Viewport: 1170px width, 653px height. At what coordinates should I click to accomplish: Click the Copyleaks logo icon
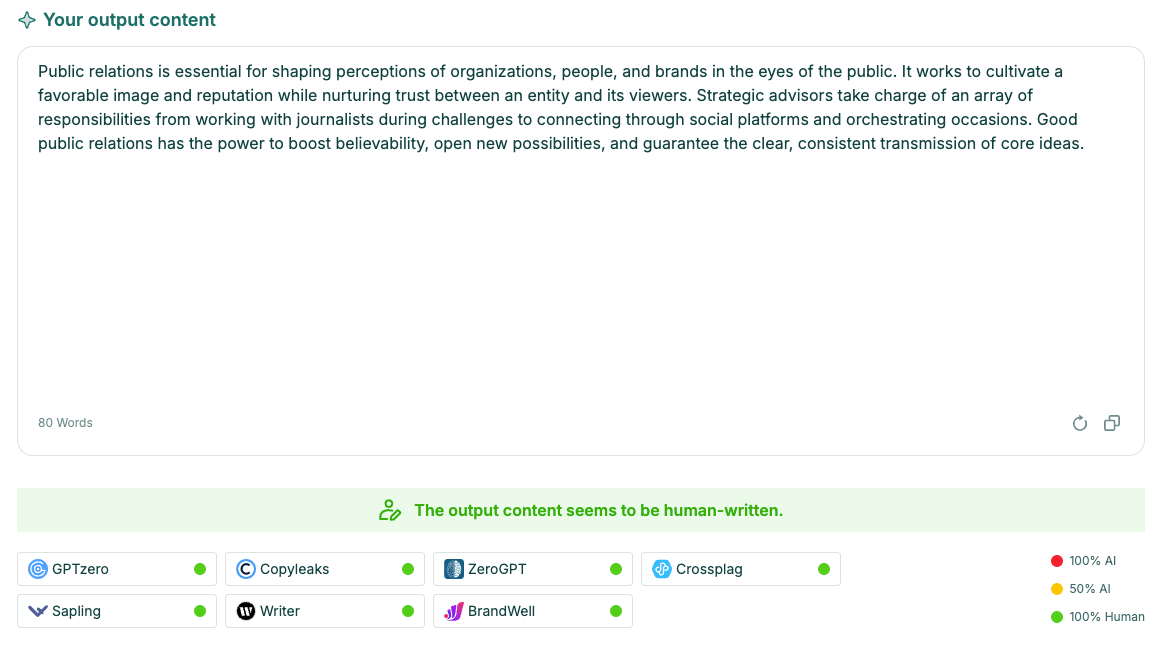click(245, 569)
